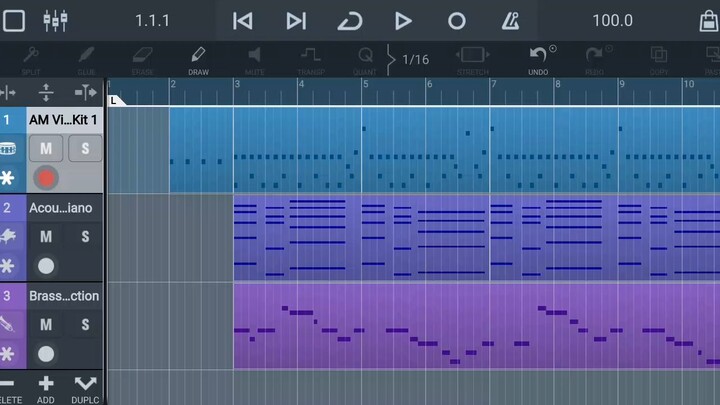Viewport: 720px width, 405px height.
Task: Select the Draw pencil tool
Action: [198, 58]
